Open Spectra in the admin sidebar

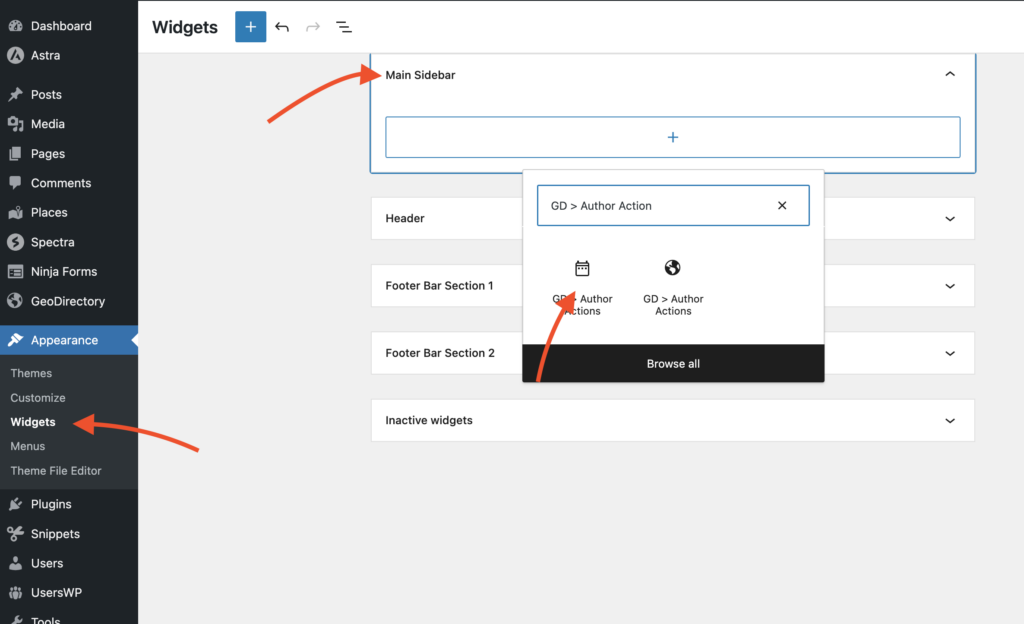(x=52, y=242)
